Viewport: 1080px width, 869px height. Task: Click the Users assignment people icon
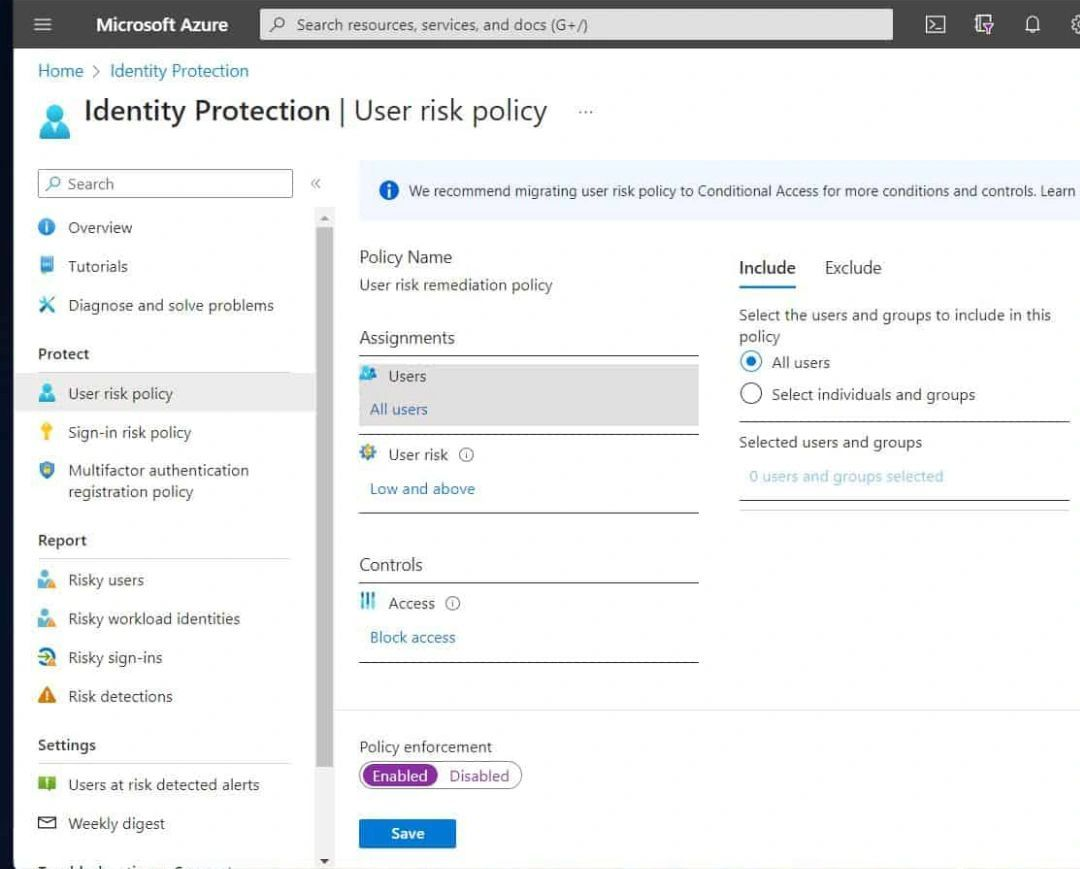[368, 374]
